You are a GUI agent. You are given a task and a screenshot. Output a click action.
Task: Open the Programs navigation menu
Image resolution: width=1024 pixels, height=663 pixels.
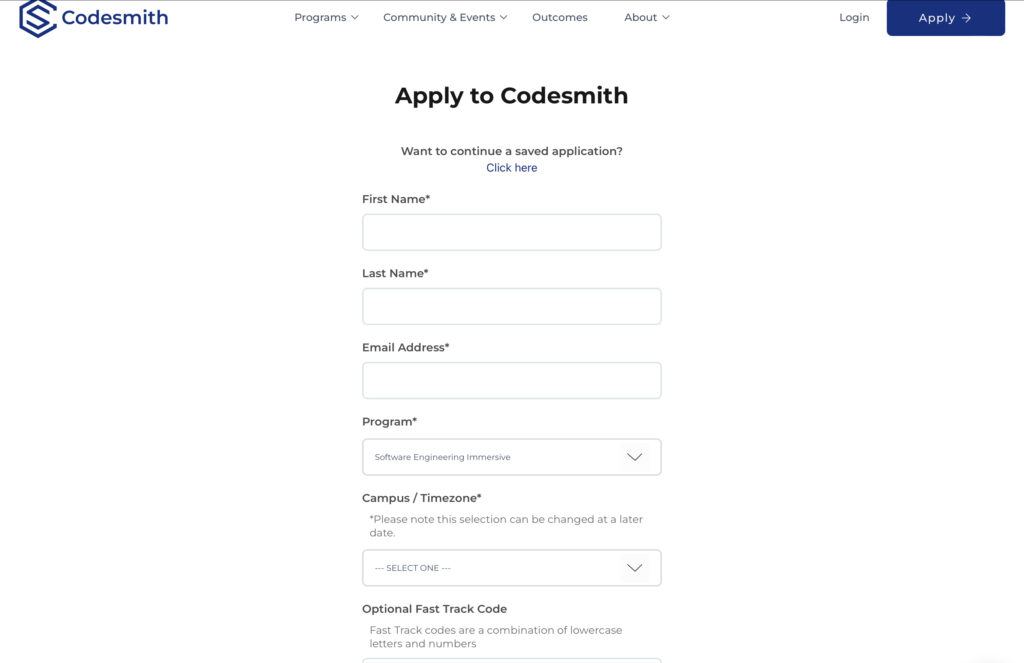coord(320,18)
